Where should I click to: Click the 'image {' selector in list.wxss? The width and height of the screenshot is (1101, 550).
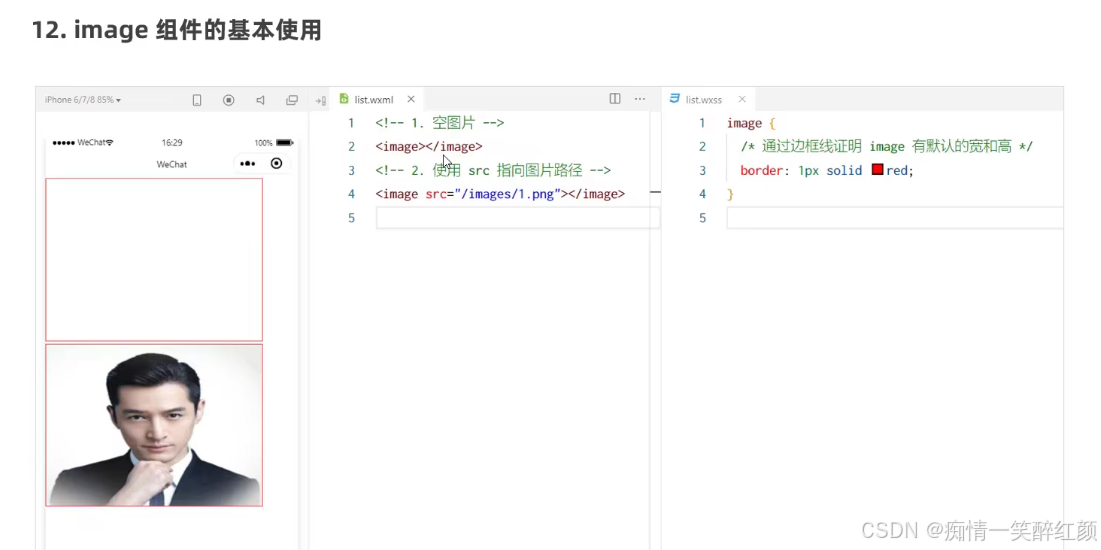751,124
